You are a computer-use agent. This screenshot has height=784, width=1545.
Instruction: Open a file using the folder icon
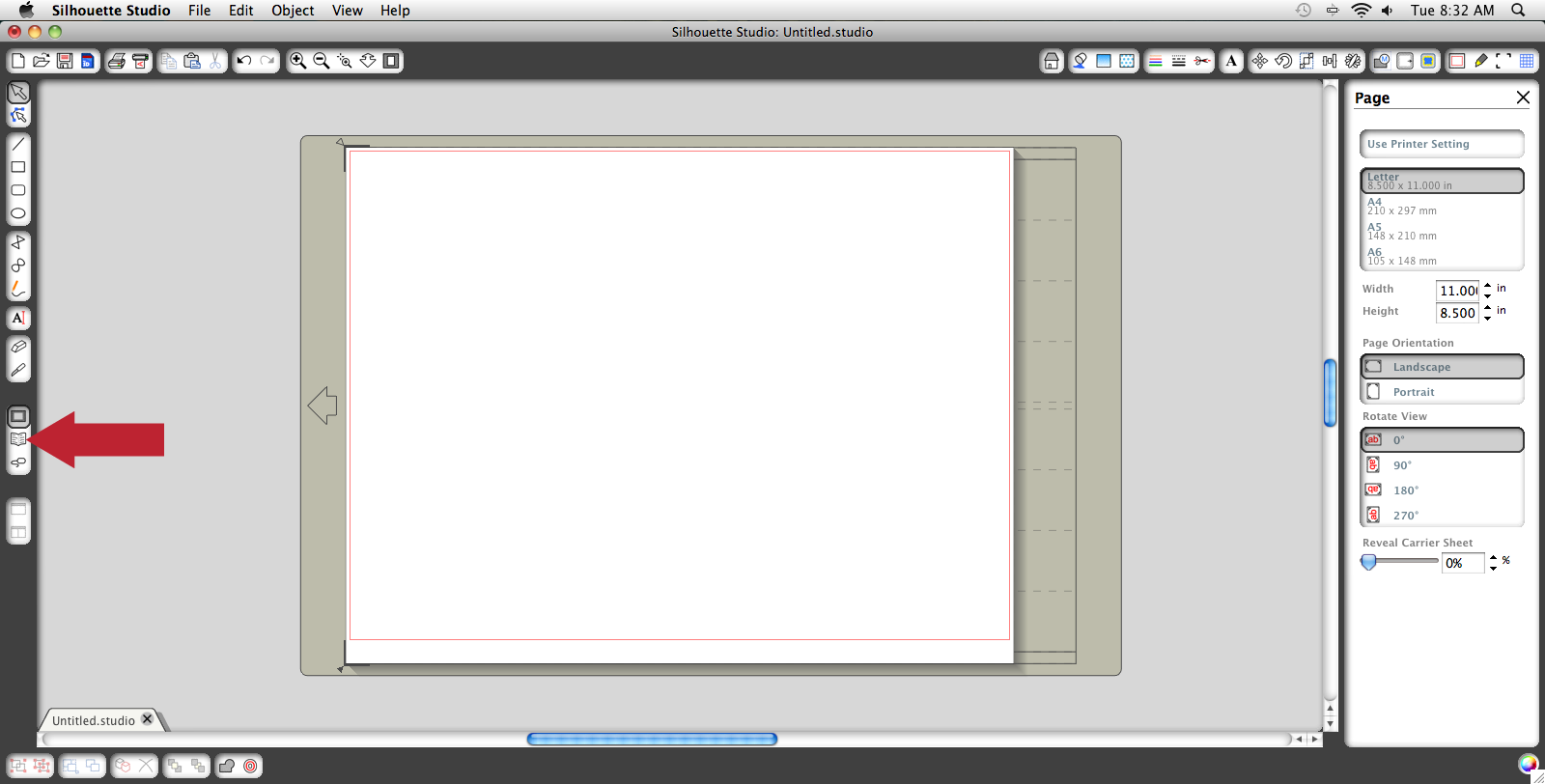[42, 61]
